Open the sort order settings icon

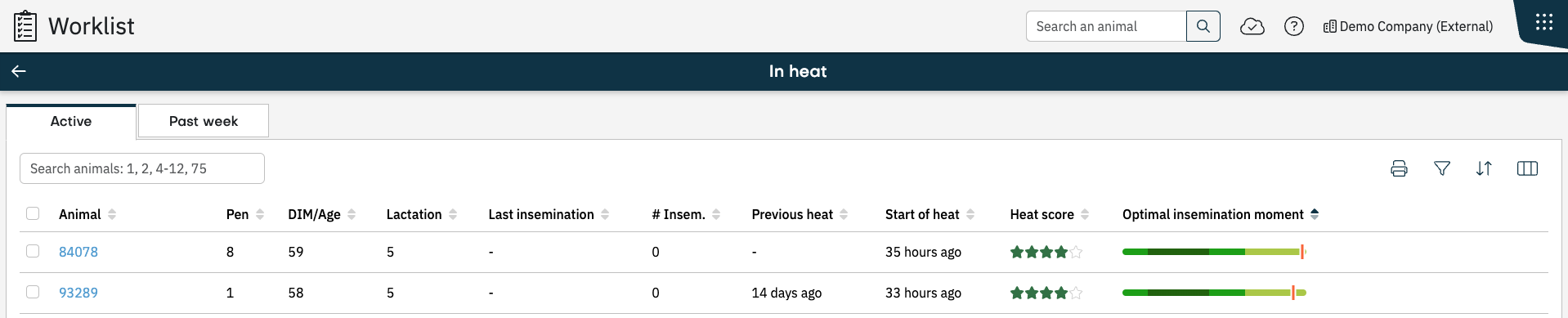click(x=1484, y=168)
